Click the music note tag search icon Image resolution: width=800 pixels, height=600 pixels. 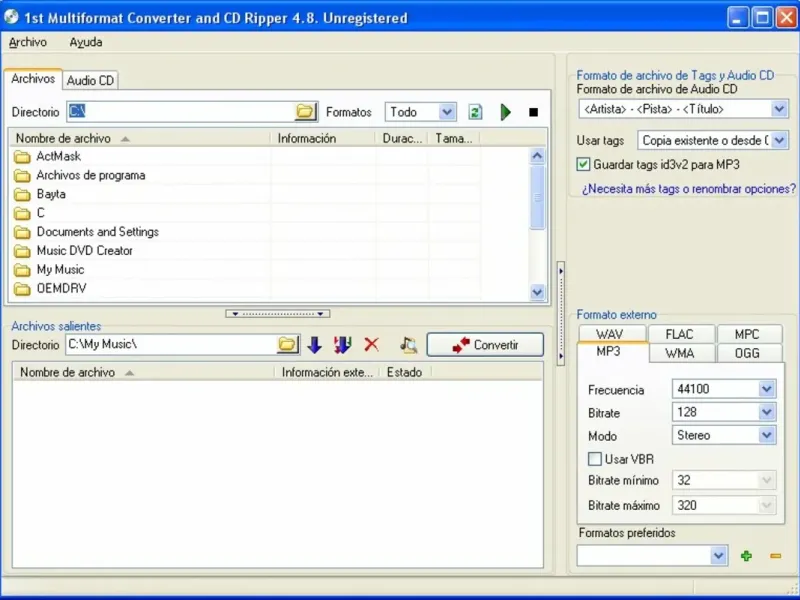click(x=408, y=345)
